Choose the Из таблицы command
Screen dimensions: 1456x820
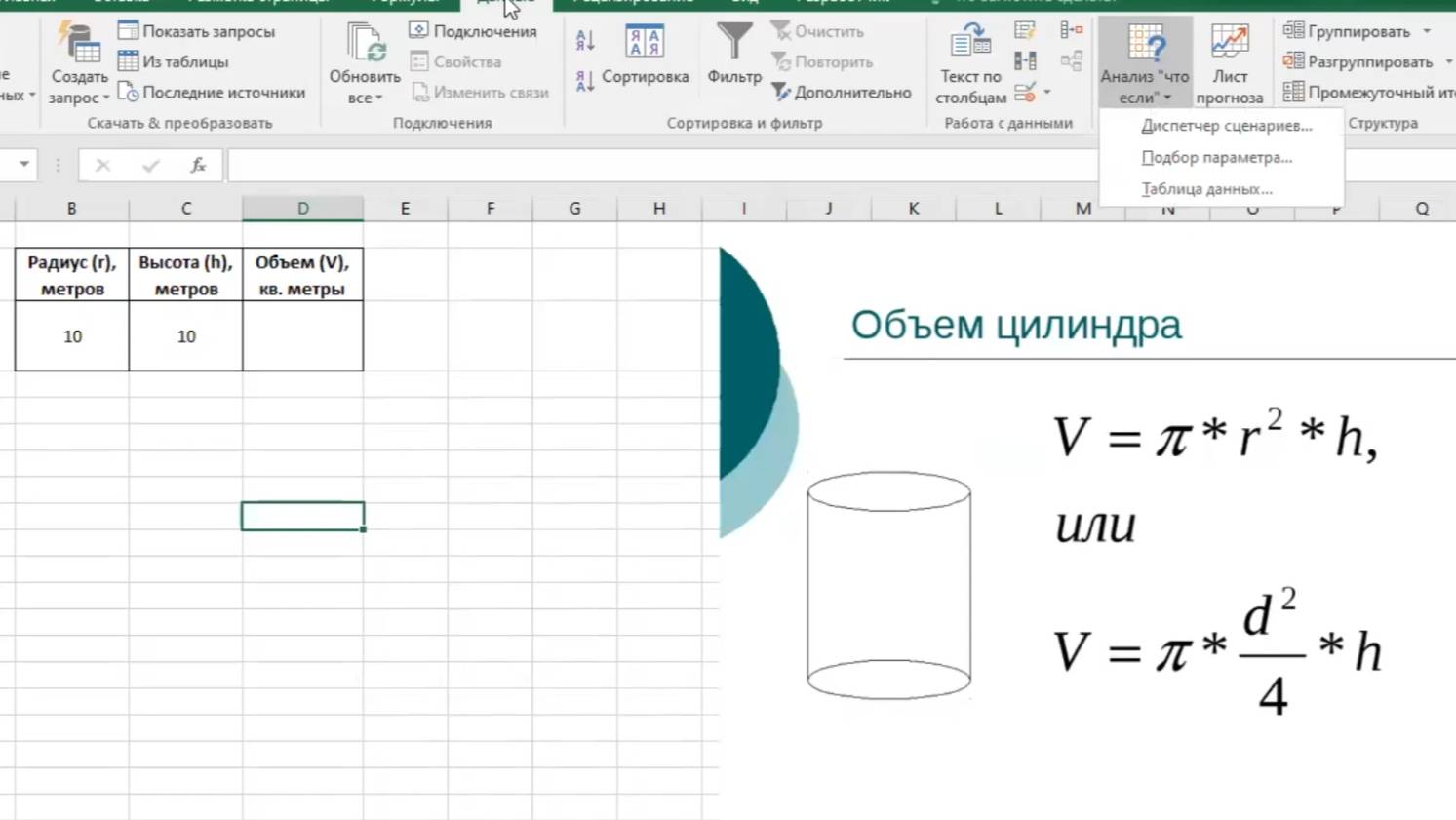pyautogui.click(x=173, y=61)
